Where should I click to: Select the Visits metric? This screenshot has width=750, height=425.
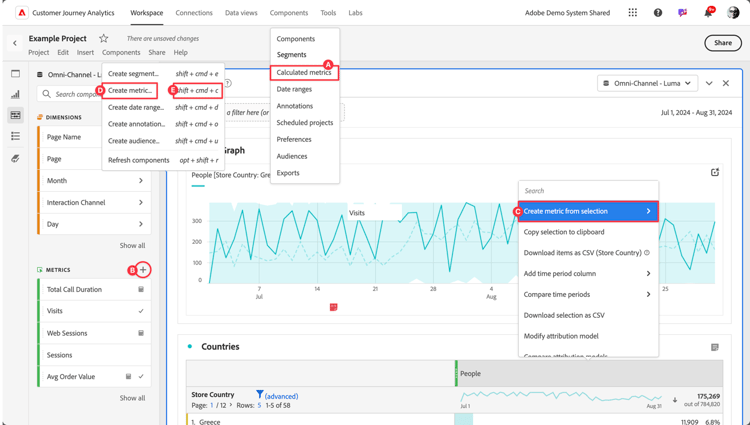(94, 311)
